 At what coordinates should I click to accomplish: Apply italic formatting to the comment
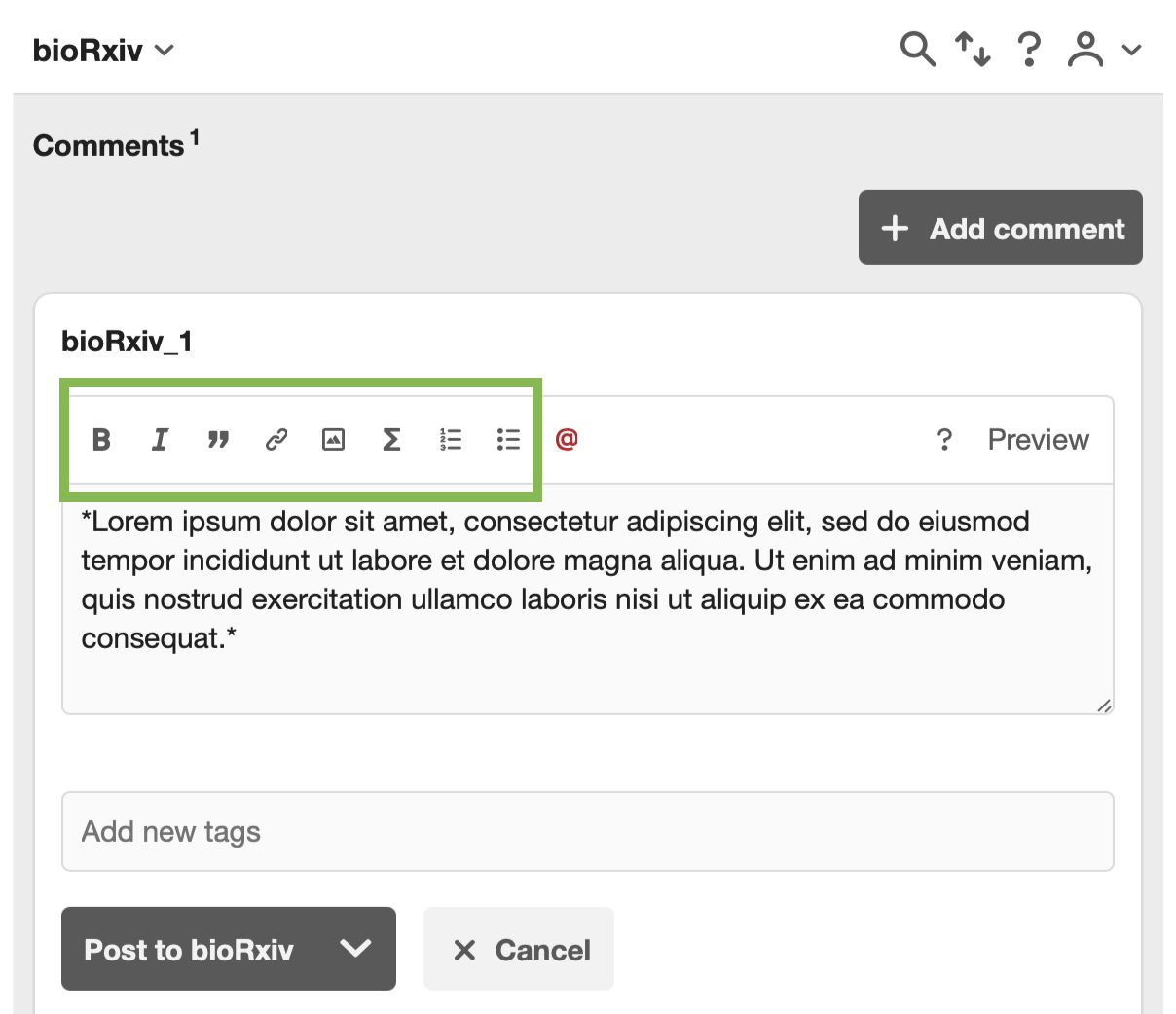tap(160, 440)
